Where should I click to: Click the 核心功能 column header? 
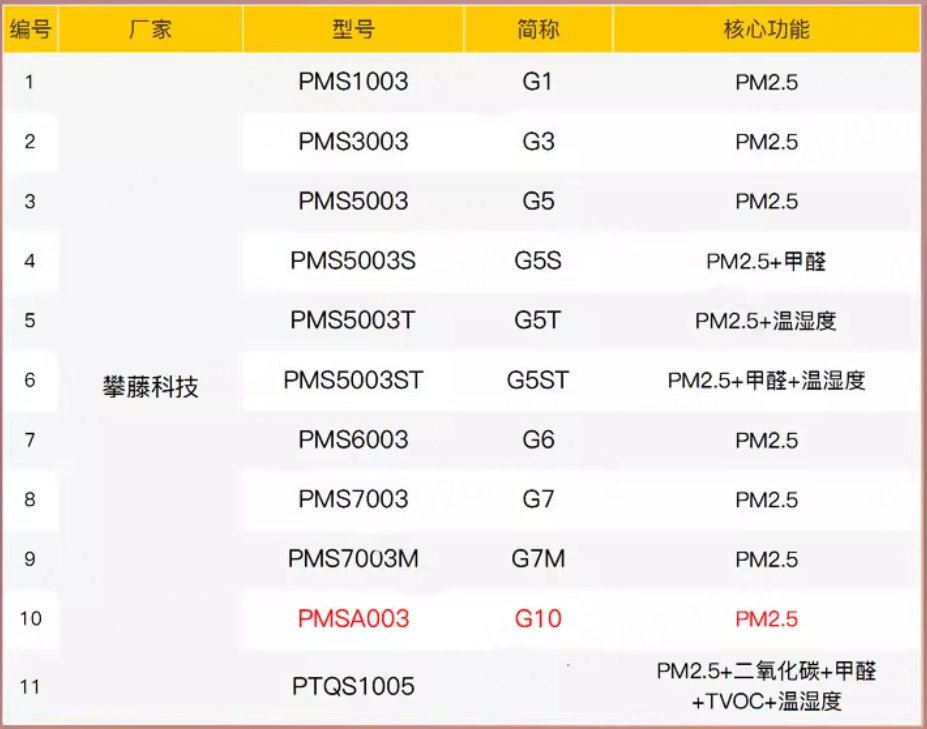766,29
